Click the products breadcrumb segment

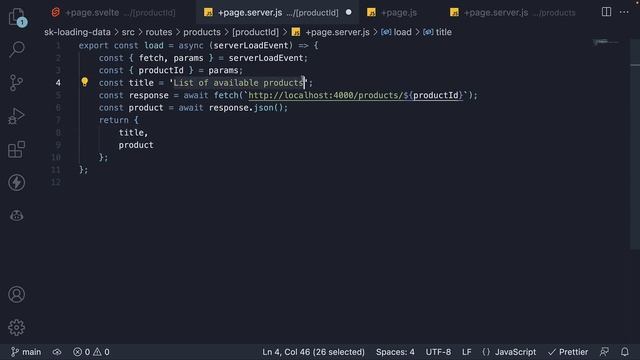(202, 32)
